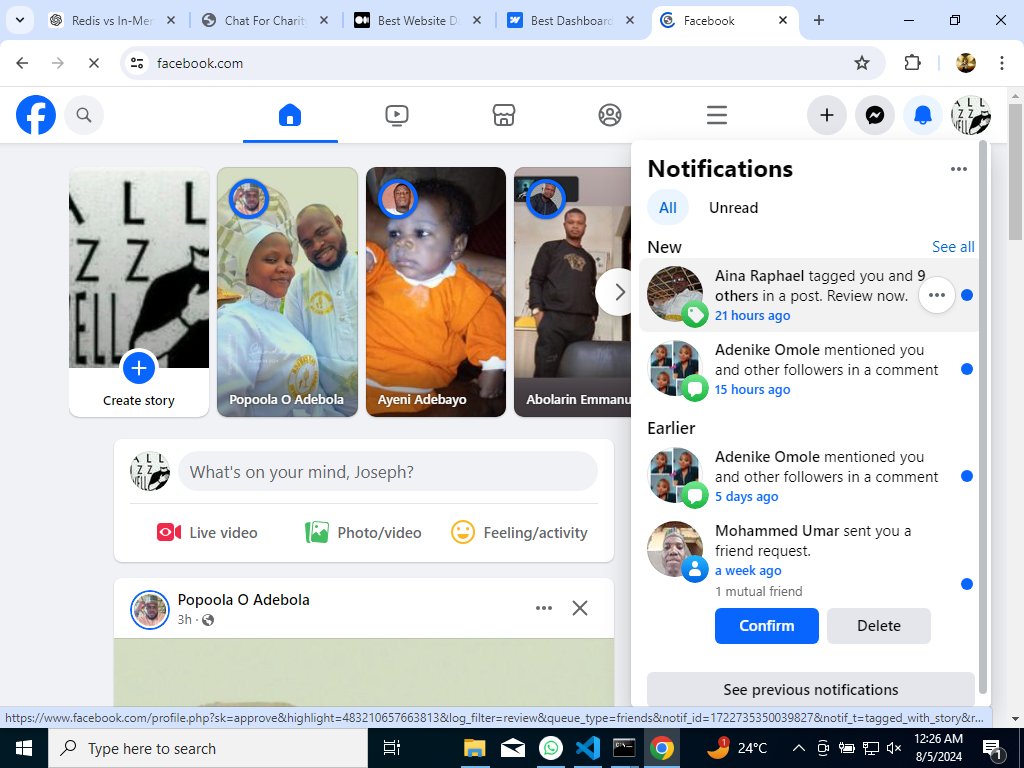This screenshot has height=768, width=1024.
Task: Click the plus Create icon in header
Action: [827, 116]
